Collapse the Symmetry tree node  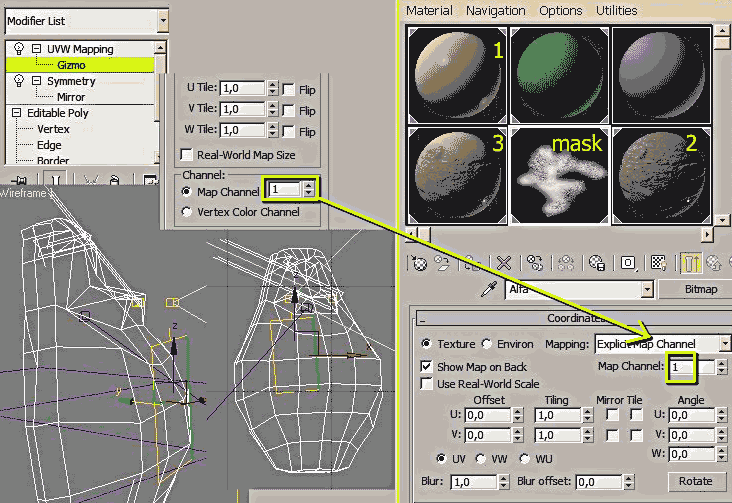click(36, 81)
